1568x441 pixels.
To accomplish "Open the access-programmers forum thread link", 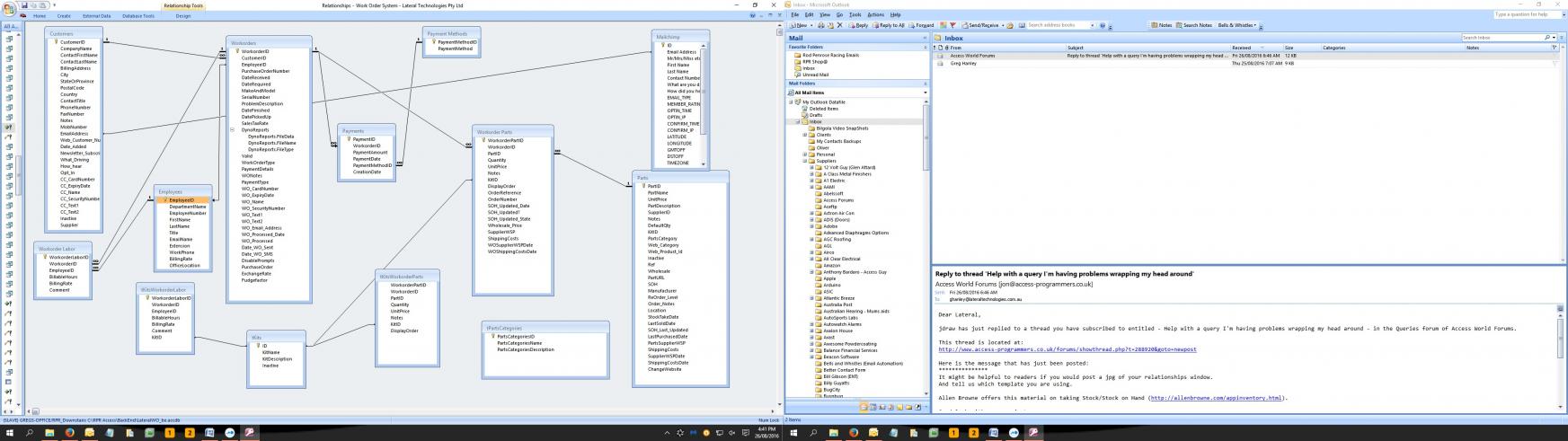I will pyautogui.click(x=1067, y=349).
